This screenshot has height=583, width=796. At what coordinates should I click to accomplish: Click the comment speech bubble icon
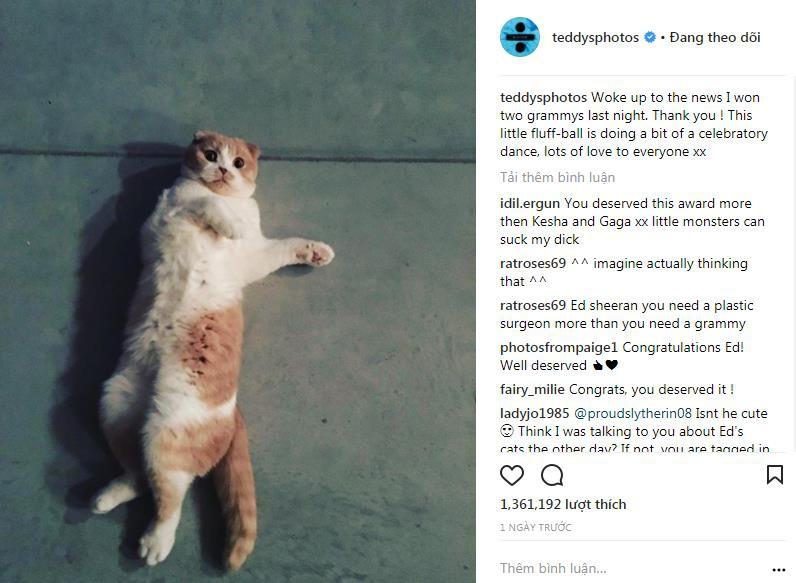(552, 475)
